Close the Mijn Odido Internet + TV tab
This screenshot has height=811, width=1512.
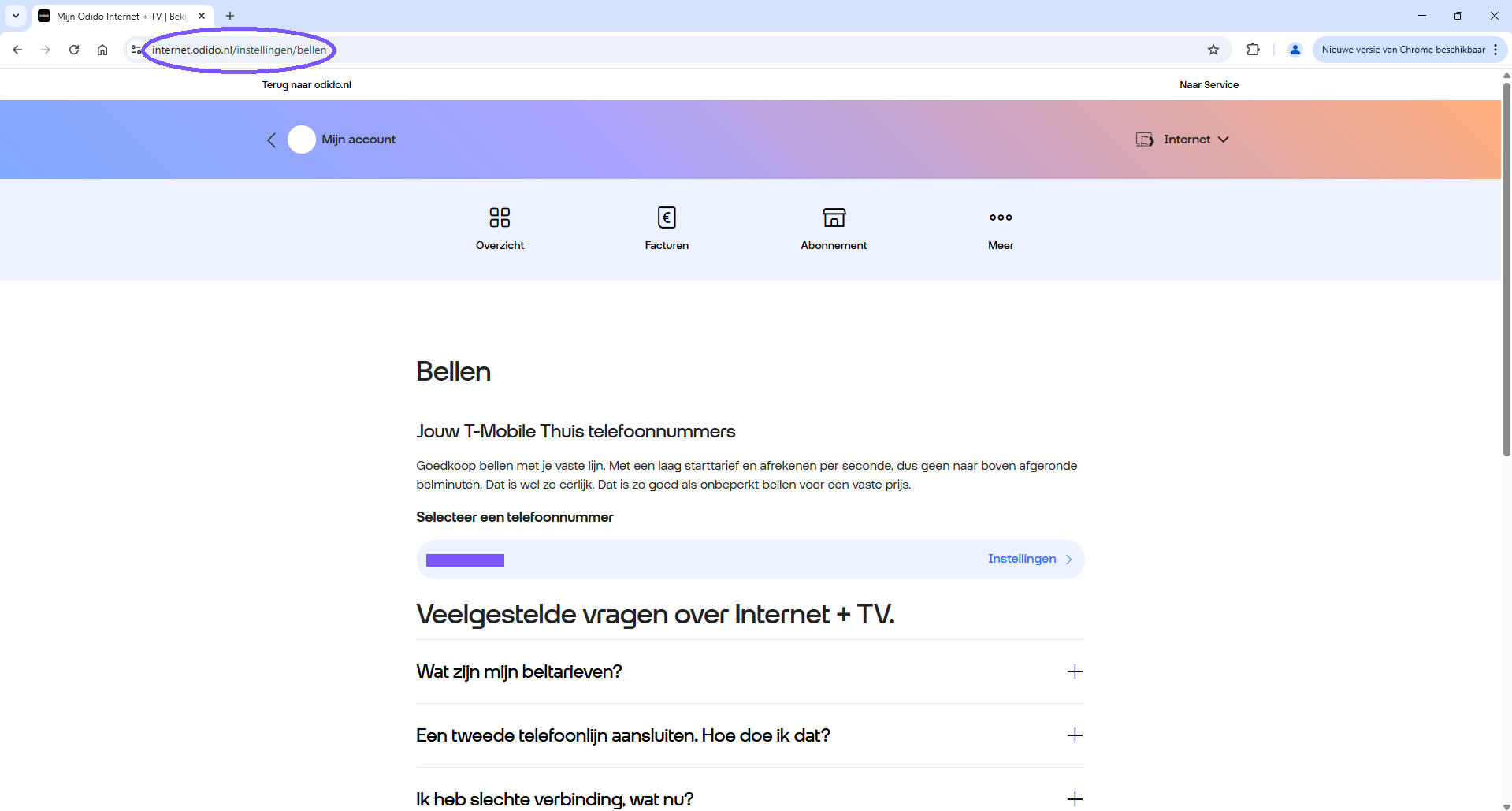202,16
